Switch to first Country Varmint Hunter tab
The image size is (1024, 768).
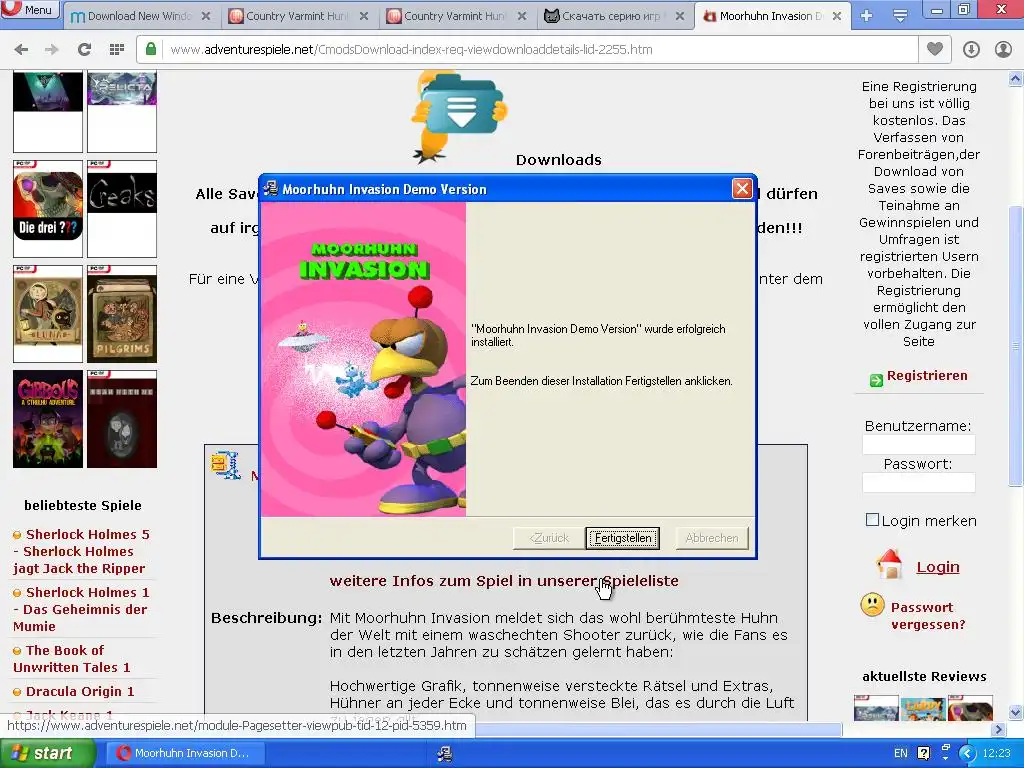tap(298, 16)
